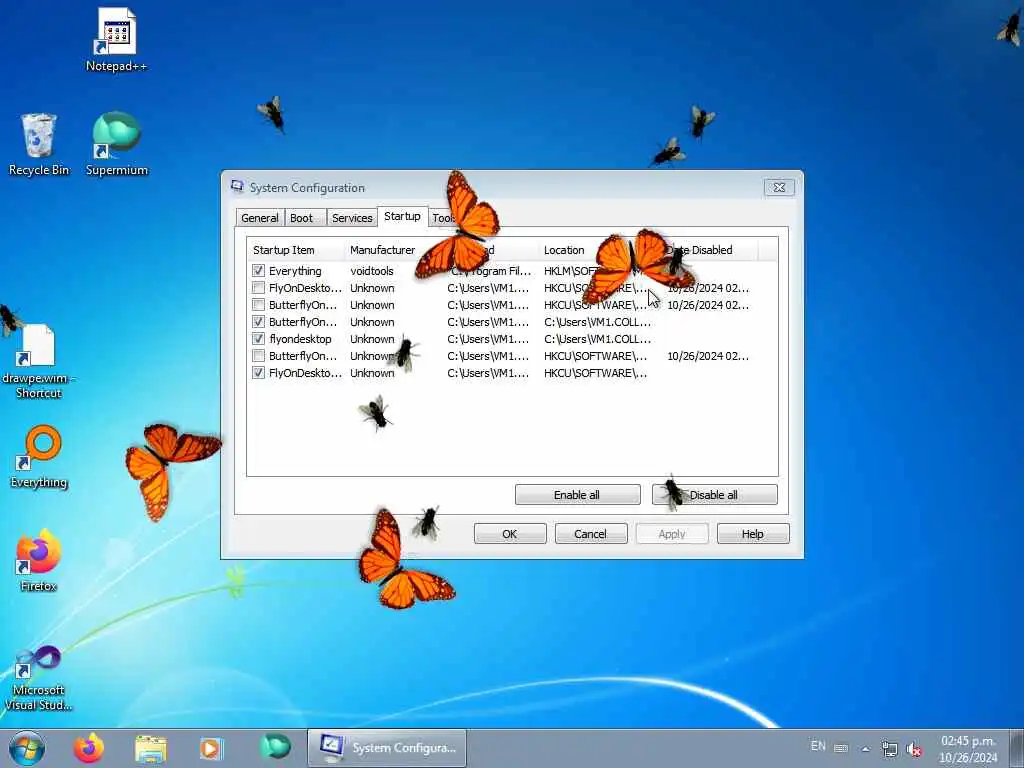Select the Everything item name text
The image size is (1024, 768).
click(295, 271)
